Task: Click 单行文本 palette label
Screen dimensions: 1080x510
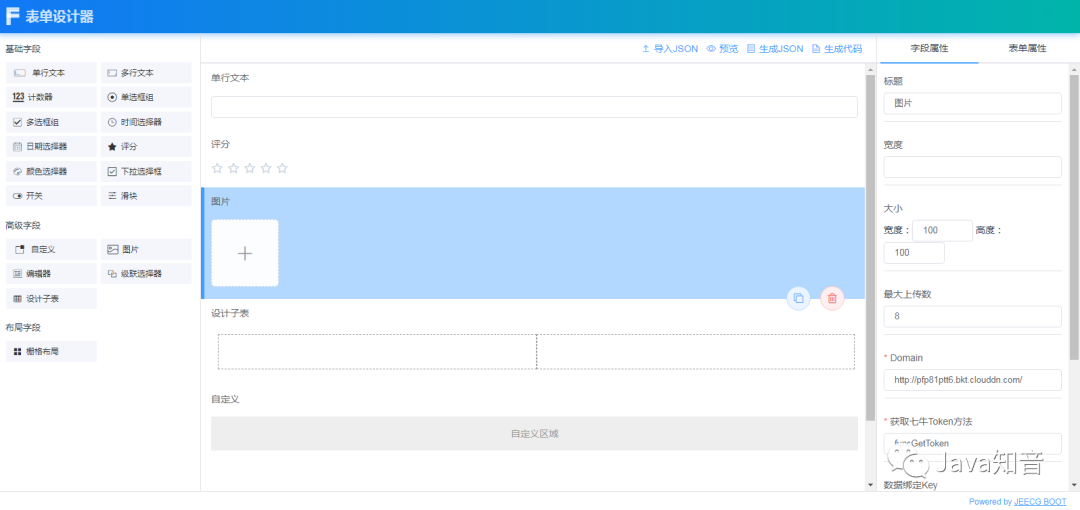Action: (x=48, y=72)
